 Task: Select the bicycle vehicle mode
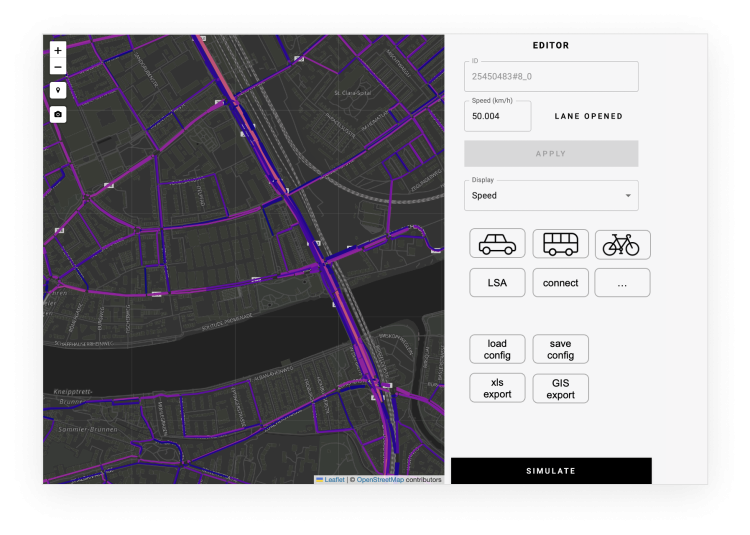622,244
